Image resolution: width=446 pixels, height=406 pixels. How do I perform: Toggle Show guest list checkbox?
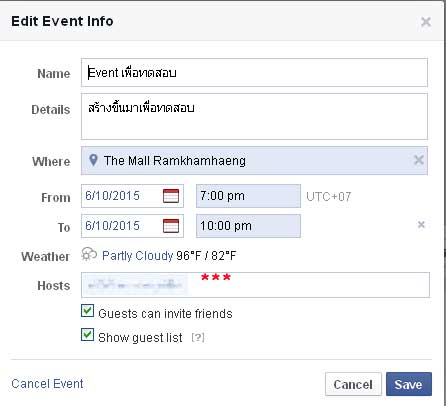point(87,335)
